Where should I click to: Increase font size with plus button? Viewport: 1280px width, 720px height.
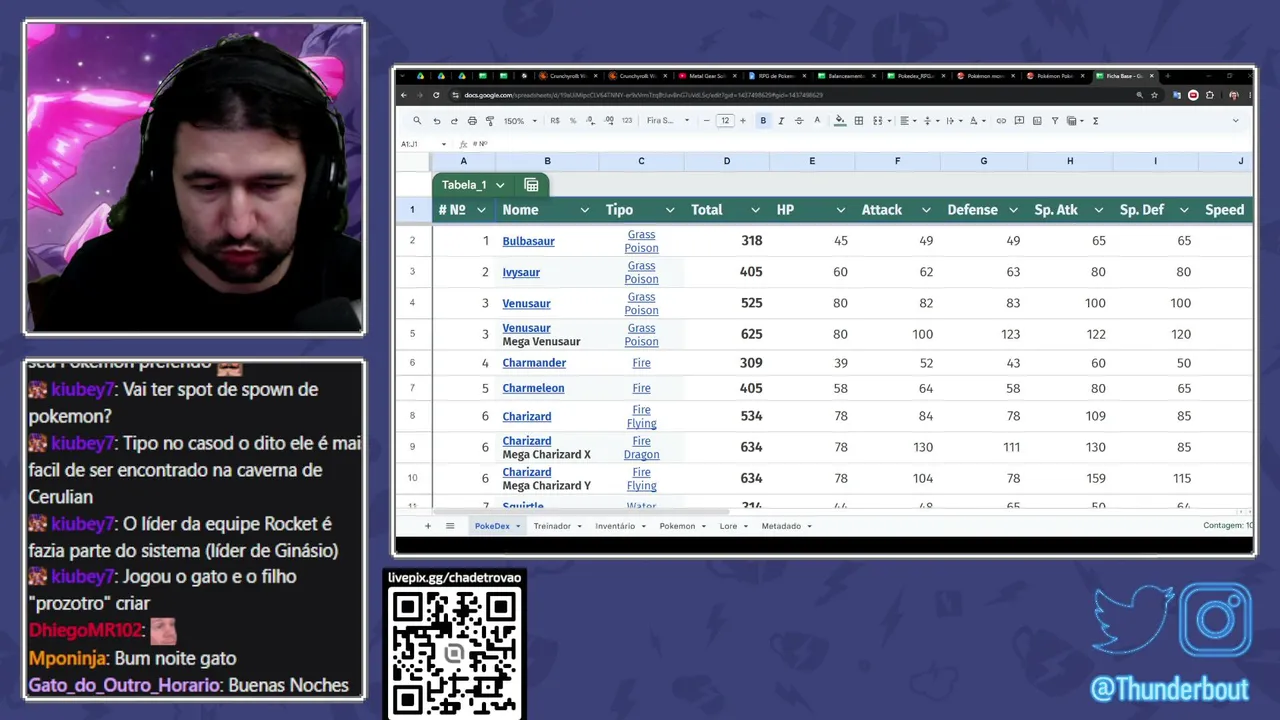pos(743,121)
